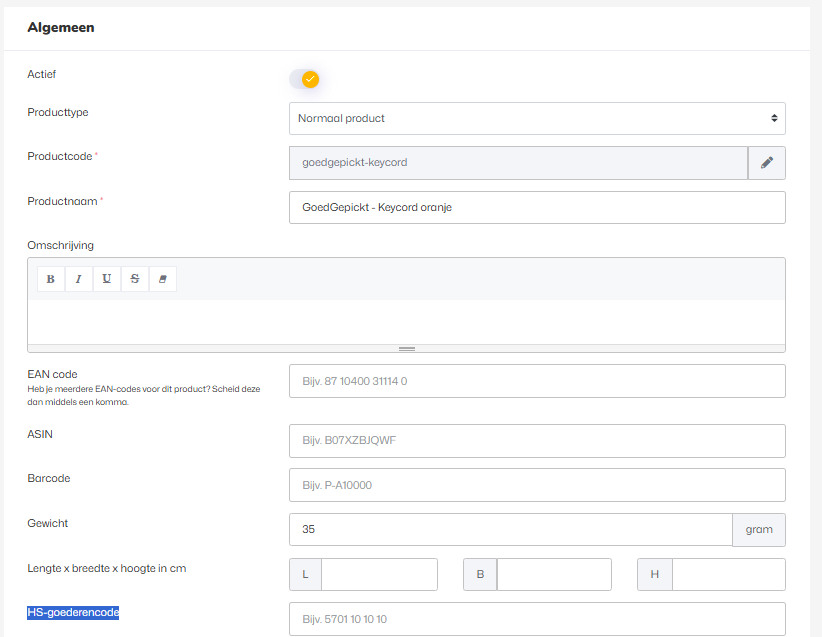Apply bold formatting in Omschrijving editor
Image resolution: width=822 pixels, height=637 pixels.
click(51, 279)
